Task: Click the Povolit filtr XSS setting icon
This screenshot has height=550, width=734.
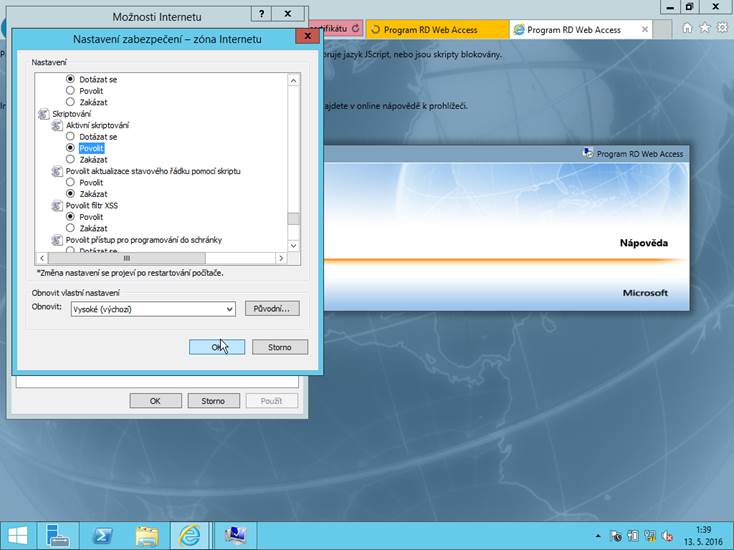Action: (57, 205)
